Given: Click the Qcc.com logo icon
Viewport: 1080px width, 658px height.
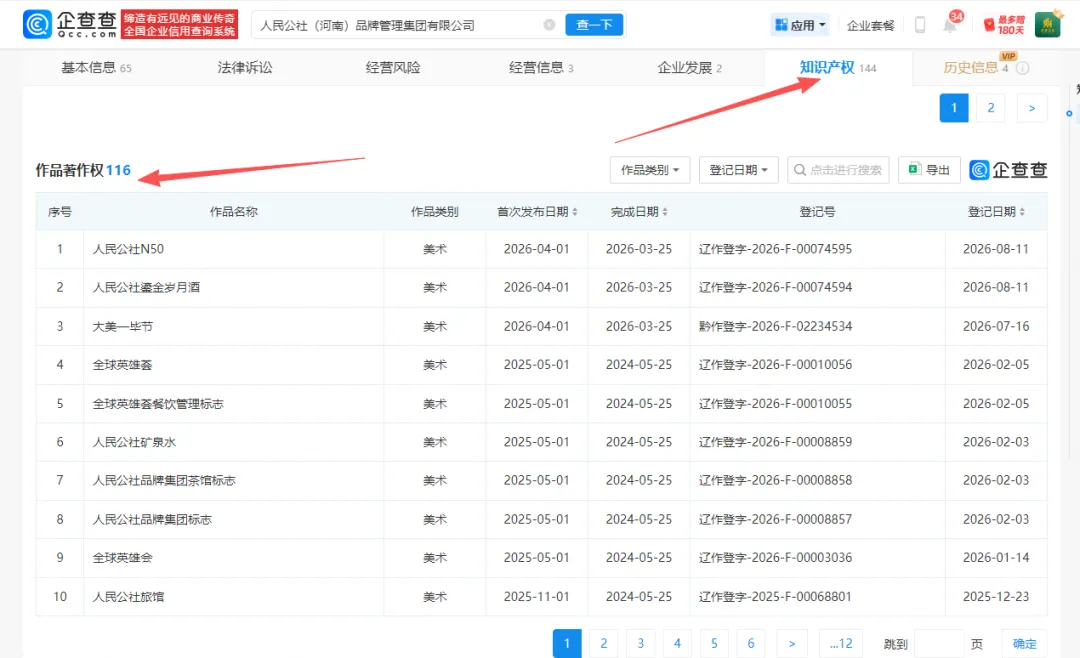Looking at the screenshot, I should pos(37,24).
